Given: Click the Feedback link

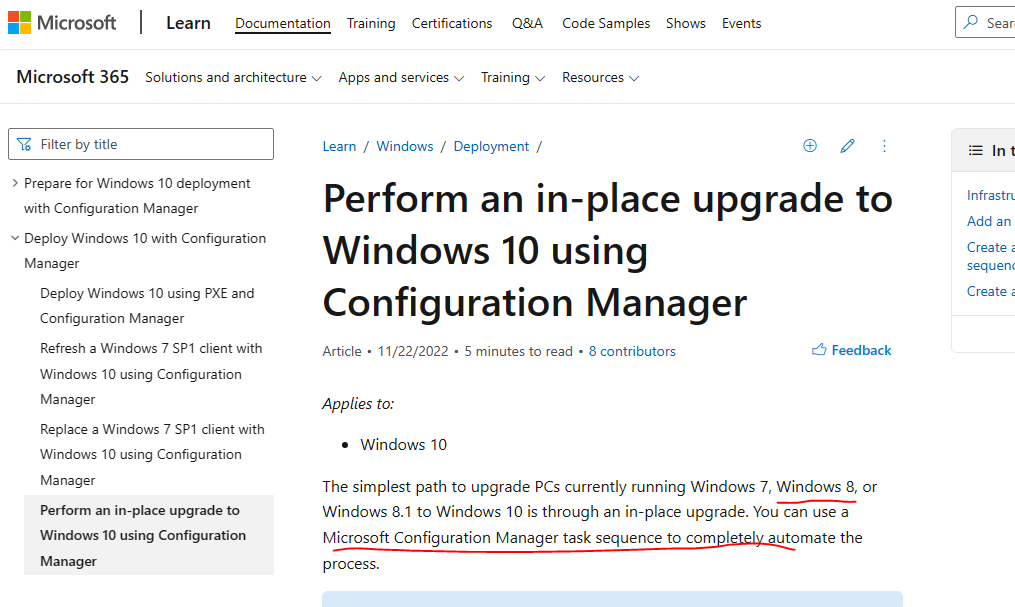Looking at the screenshot, I should coord(861,350).
